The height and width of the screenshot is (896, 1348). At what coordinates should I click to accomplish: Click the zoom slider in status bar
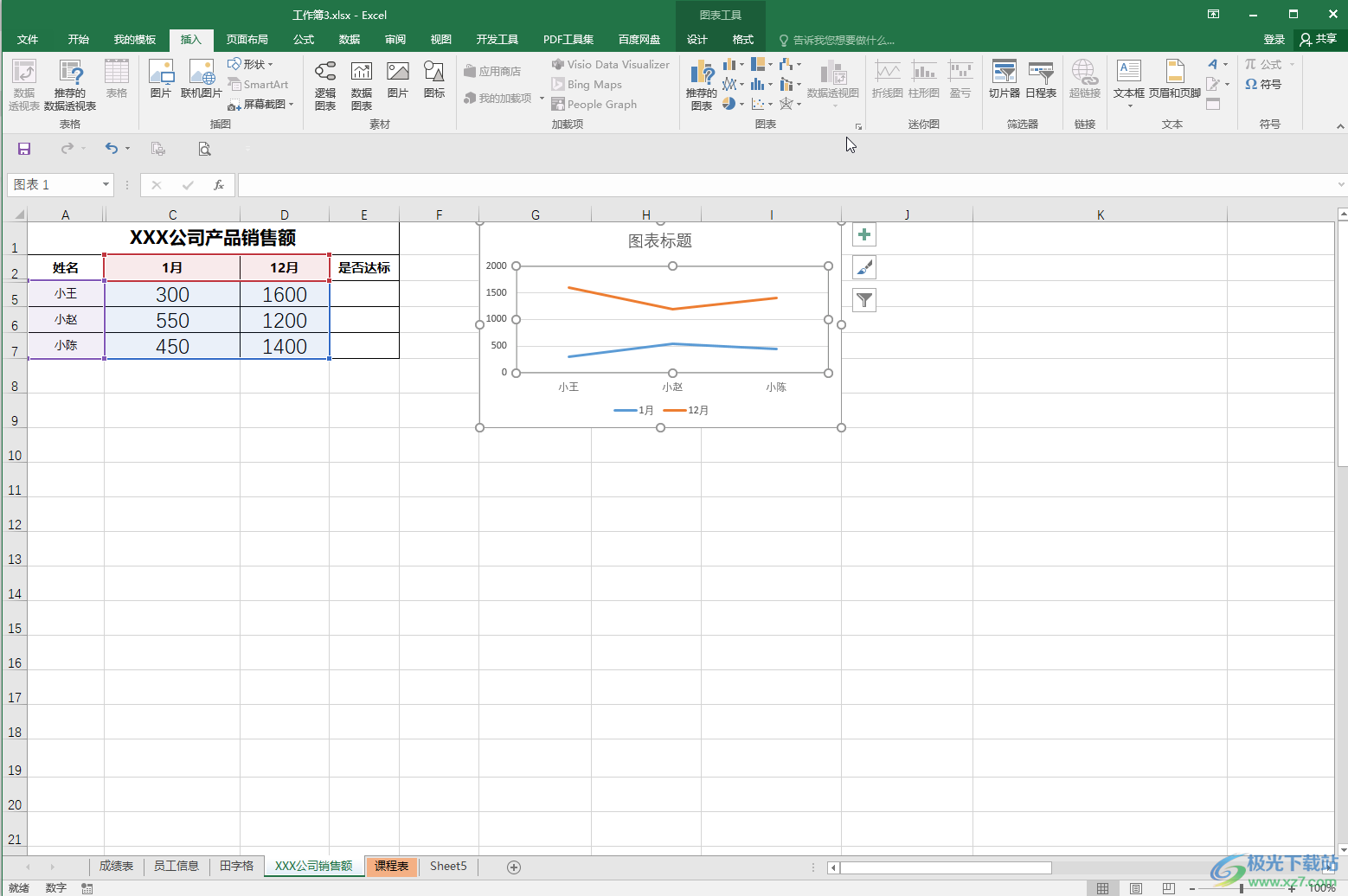click(1242, 888)
